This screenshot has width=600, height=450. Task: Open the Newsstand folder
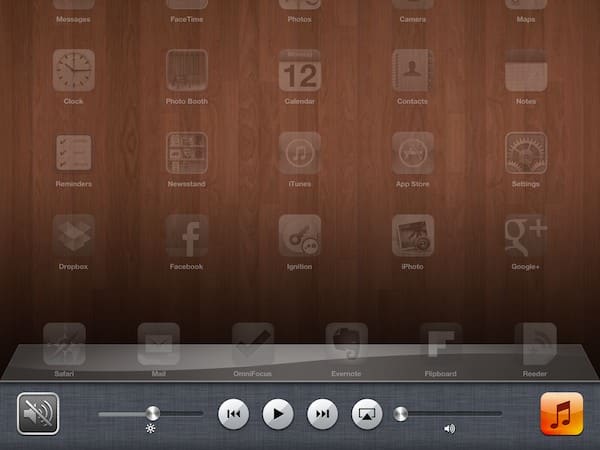coord(187,153)
